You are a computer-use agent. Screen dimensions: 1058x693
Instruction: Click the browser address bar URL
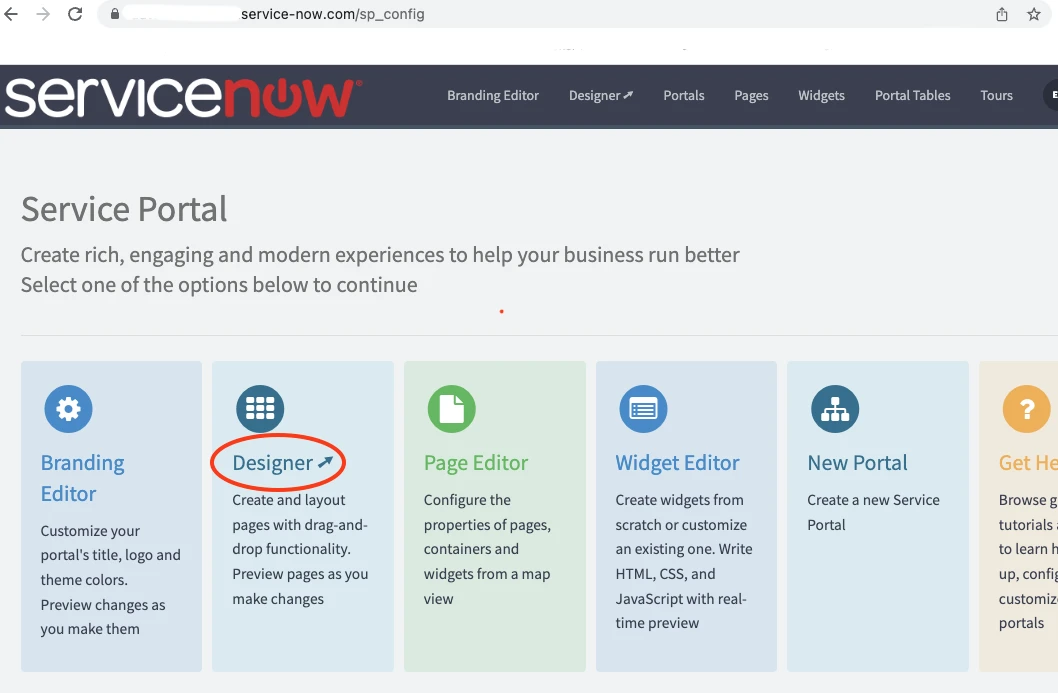[x=332, y=15]
